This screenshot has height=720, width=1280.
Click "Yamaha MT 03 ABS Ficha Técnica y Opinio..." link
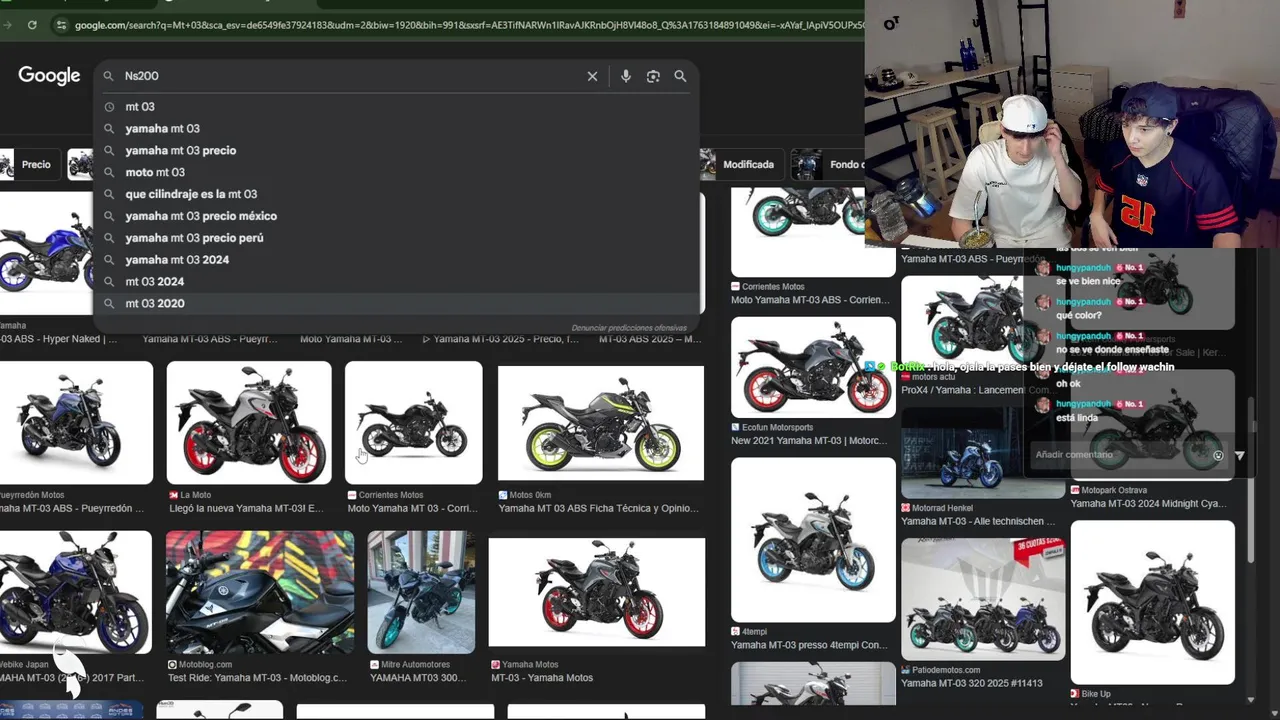598,508
